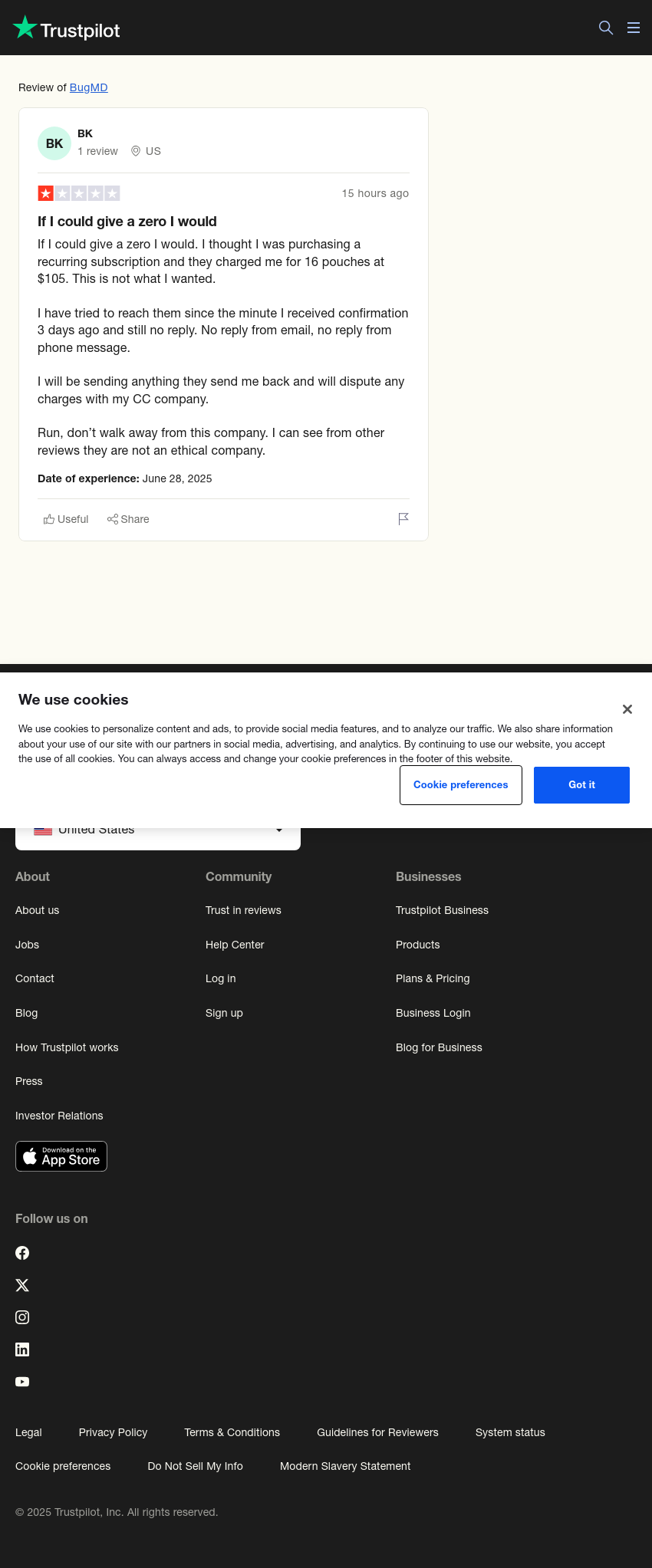
Task: Open Investor Relations link
Action: tap(59, 1116)
